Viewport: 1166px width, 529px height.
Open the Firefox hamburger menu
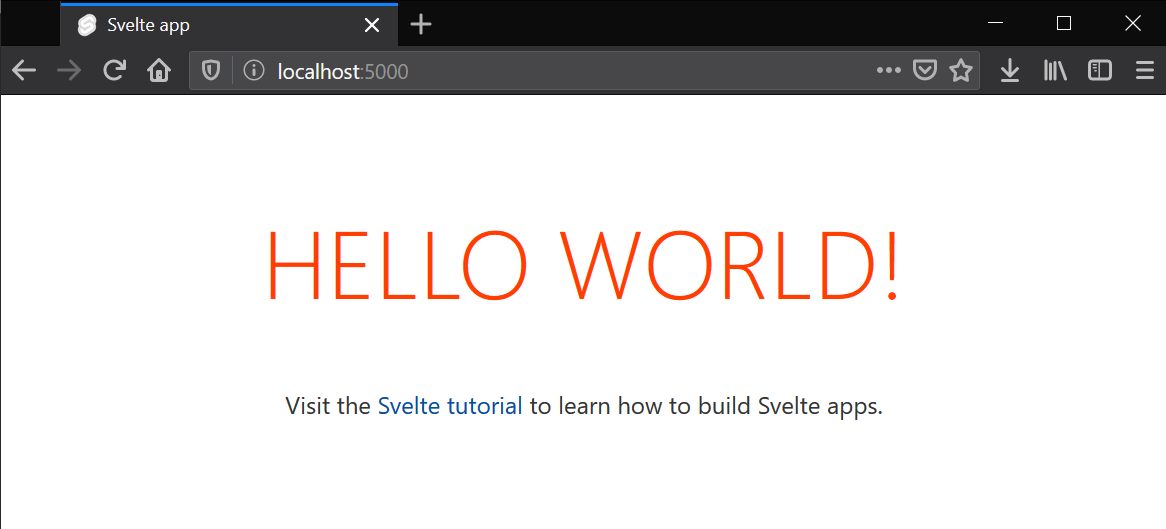tap(1145, 70)
